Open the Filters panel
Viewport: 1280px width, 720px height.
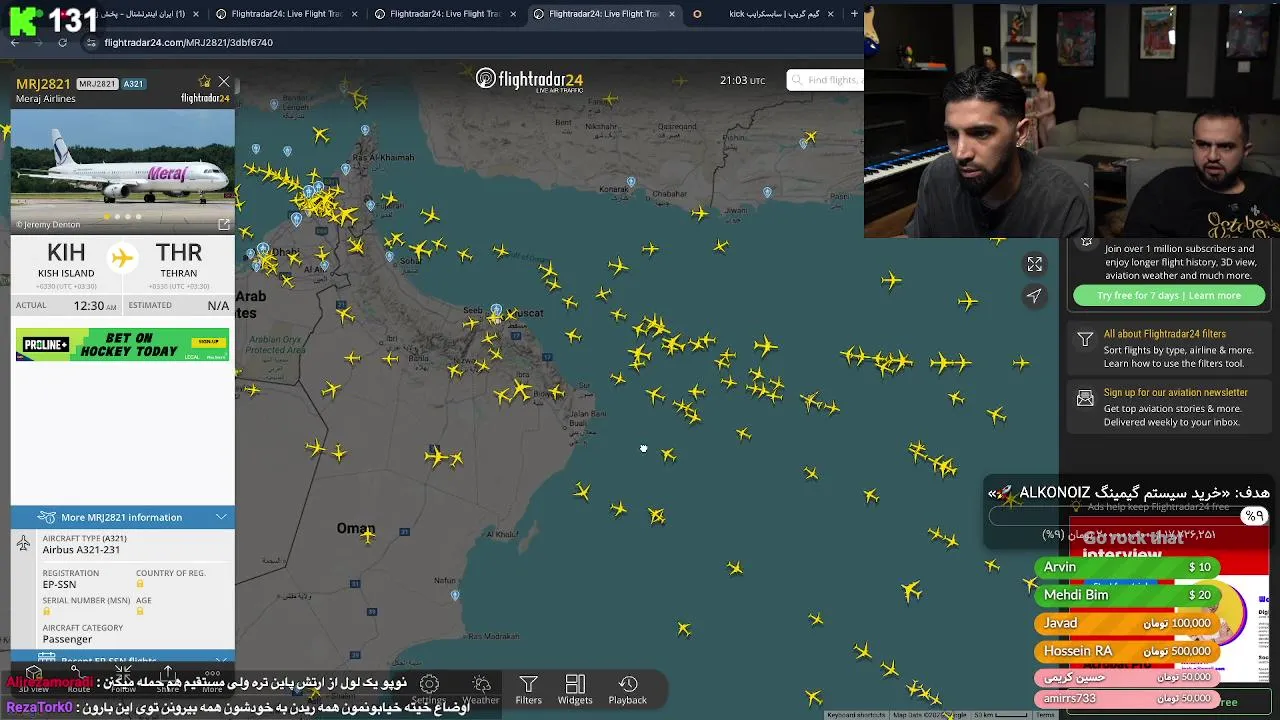(x=529, y=690)
